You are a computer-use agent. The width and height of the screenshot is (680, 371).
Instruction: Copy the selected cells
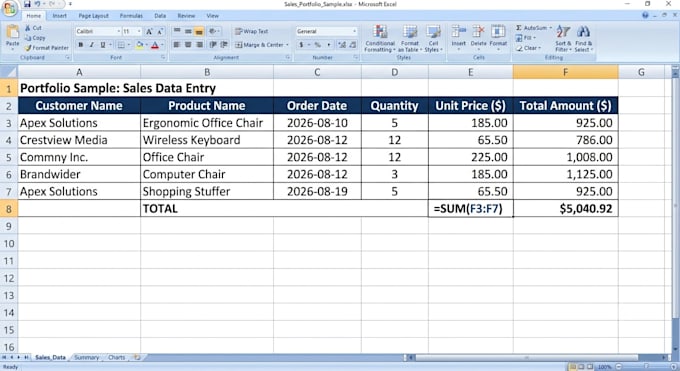point(35,38)
